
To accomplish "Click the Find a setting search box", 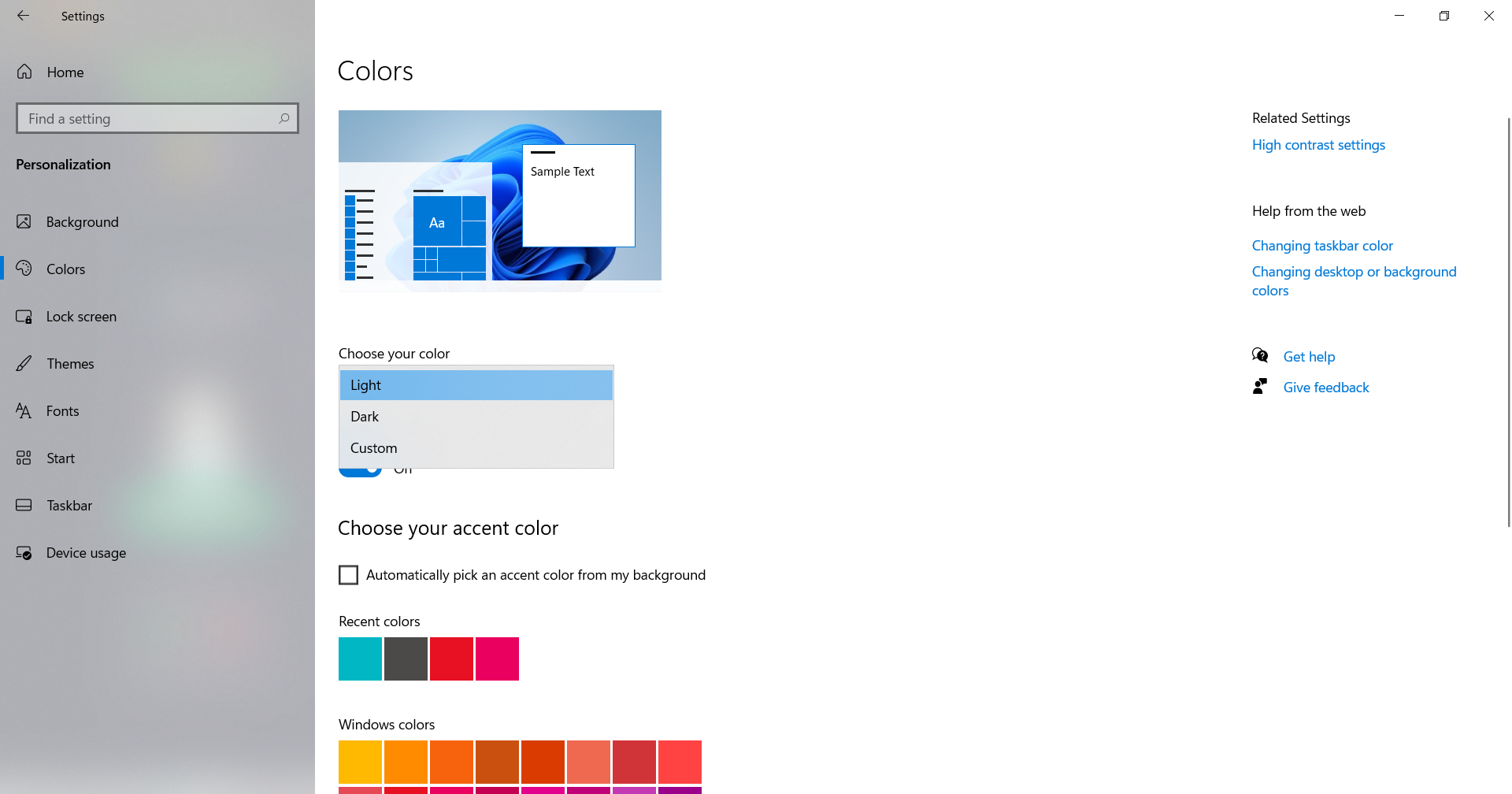I will click(x=157, y=118).
